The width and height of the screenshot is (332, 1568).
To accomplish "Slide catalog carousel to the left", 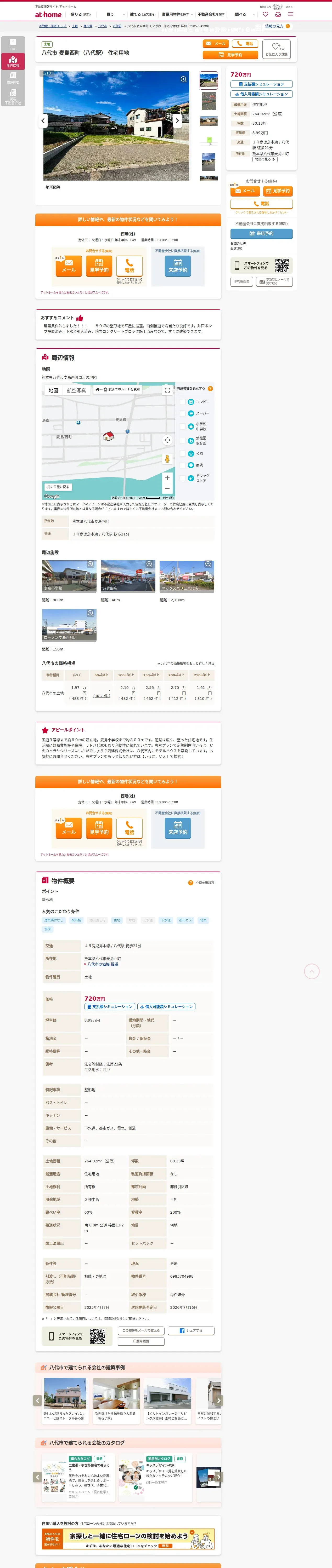I will point(37,1477).
